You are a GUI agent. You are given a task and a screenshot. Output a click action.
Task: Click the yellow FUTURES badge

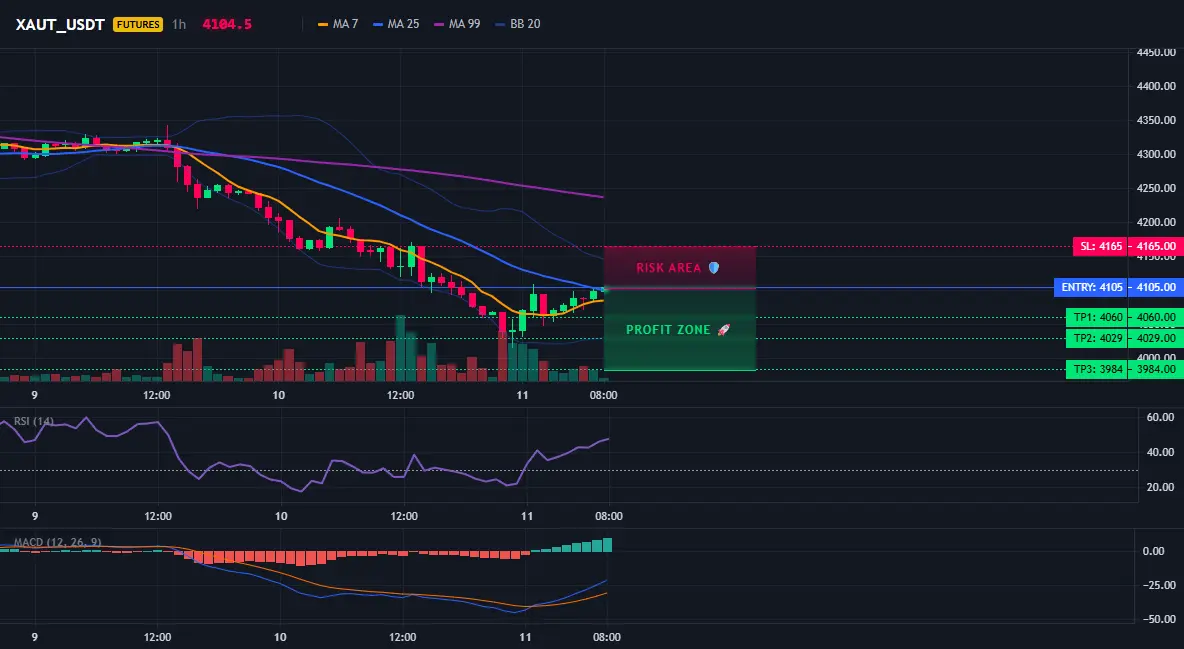tap(138, 24)
